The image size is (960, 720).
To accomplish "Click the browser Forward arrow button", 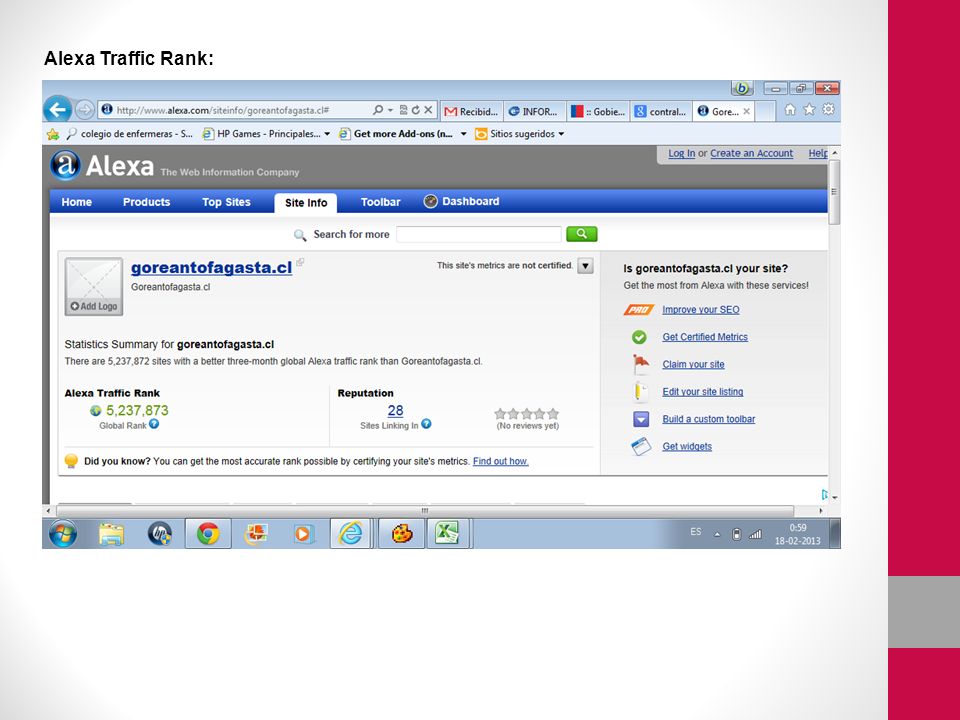I will coord(85,110).
